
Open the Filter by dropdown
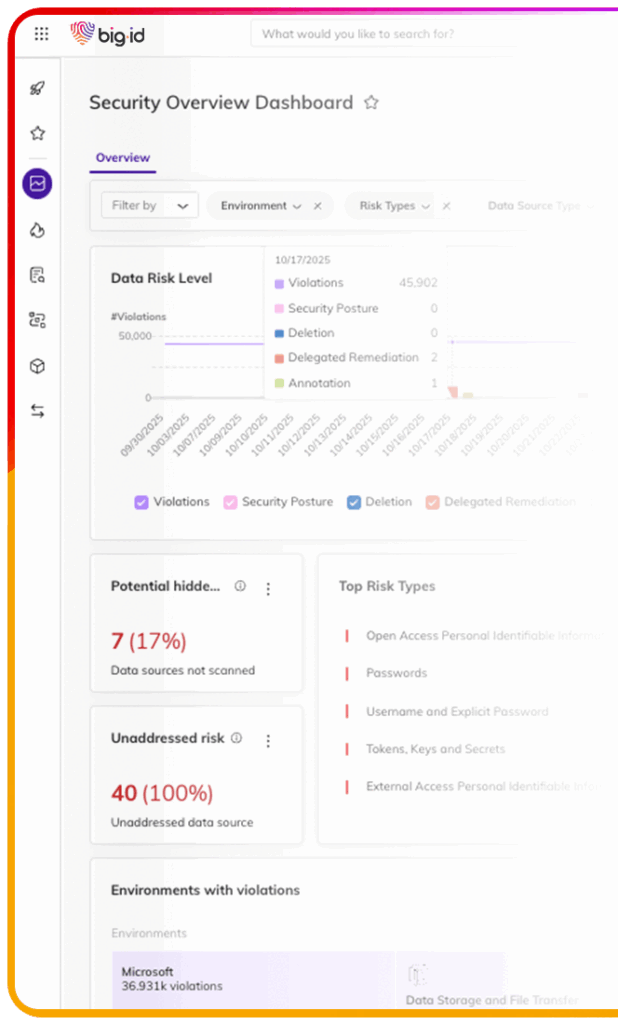click(150, 206)
